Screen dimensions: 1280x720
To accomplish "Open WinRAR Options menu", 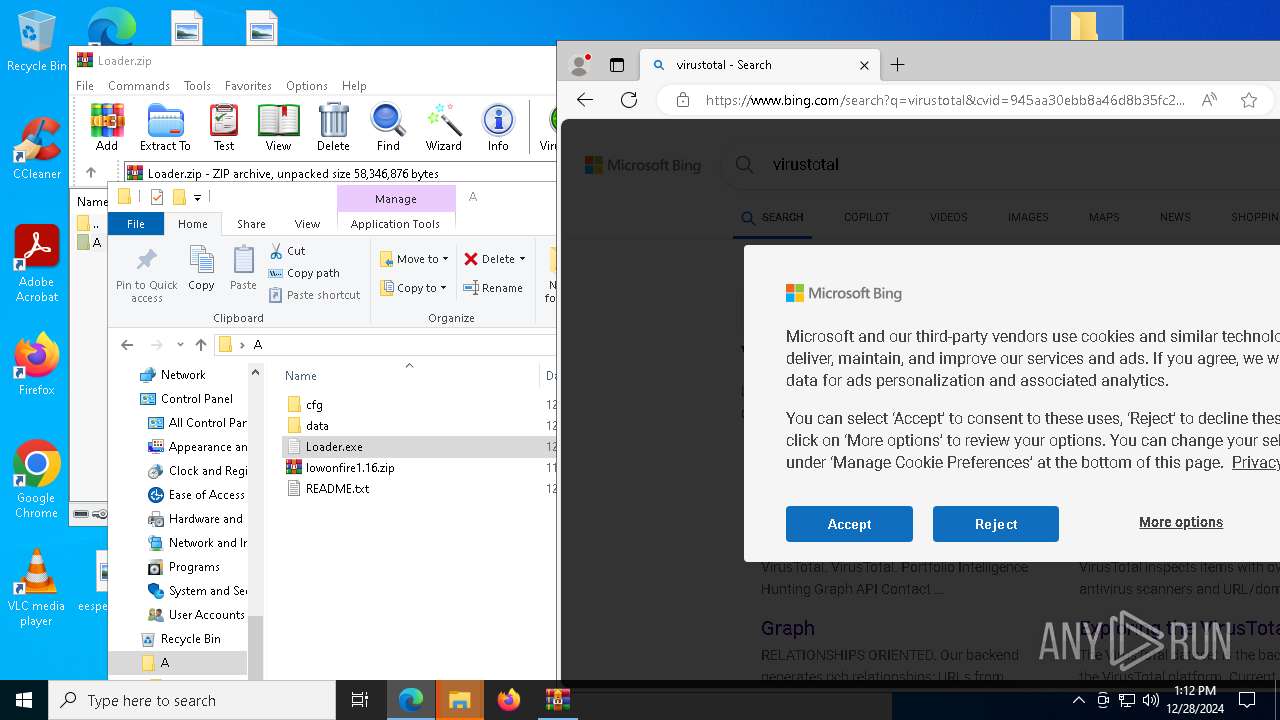I will coord(306,86).
